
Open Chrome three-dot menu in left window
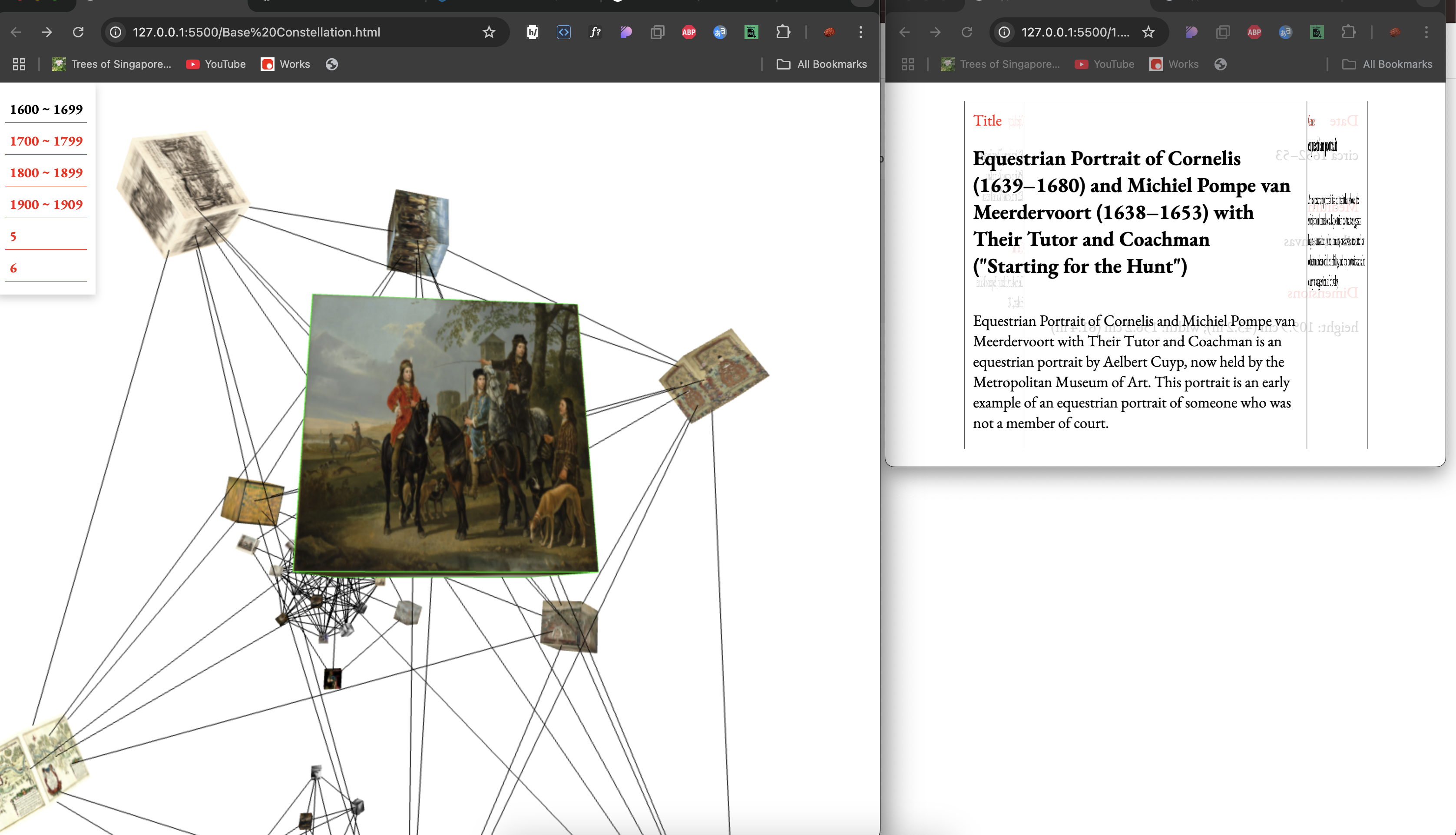(860, 32)
